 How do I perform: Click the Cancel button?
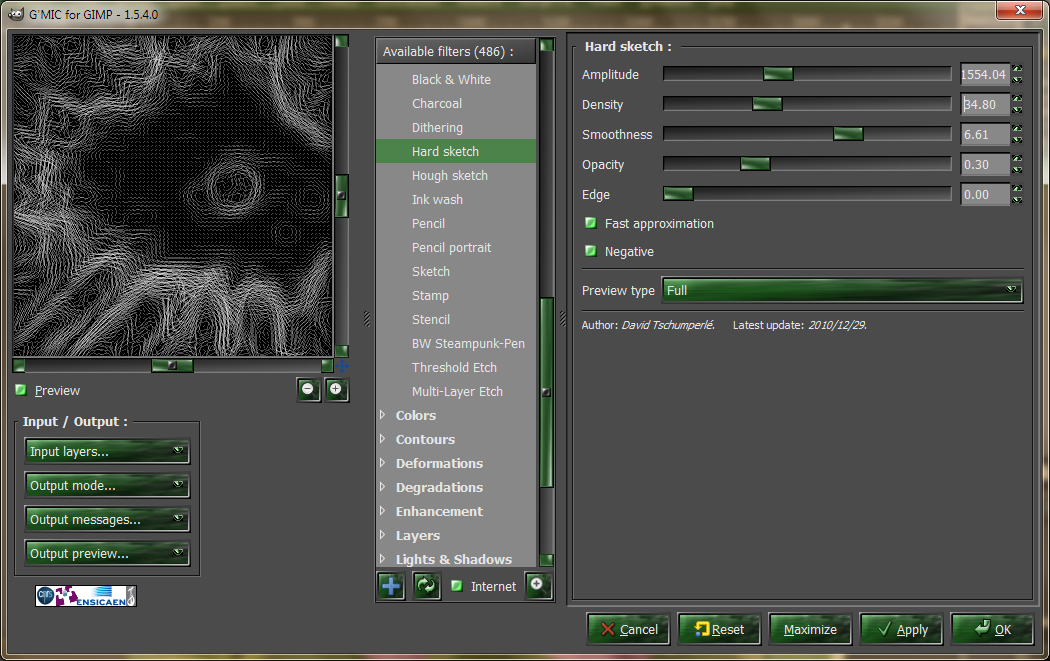(628, 629)
